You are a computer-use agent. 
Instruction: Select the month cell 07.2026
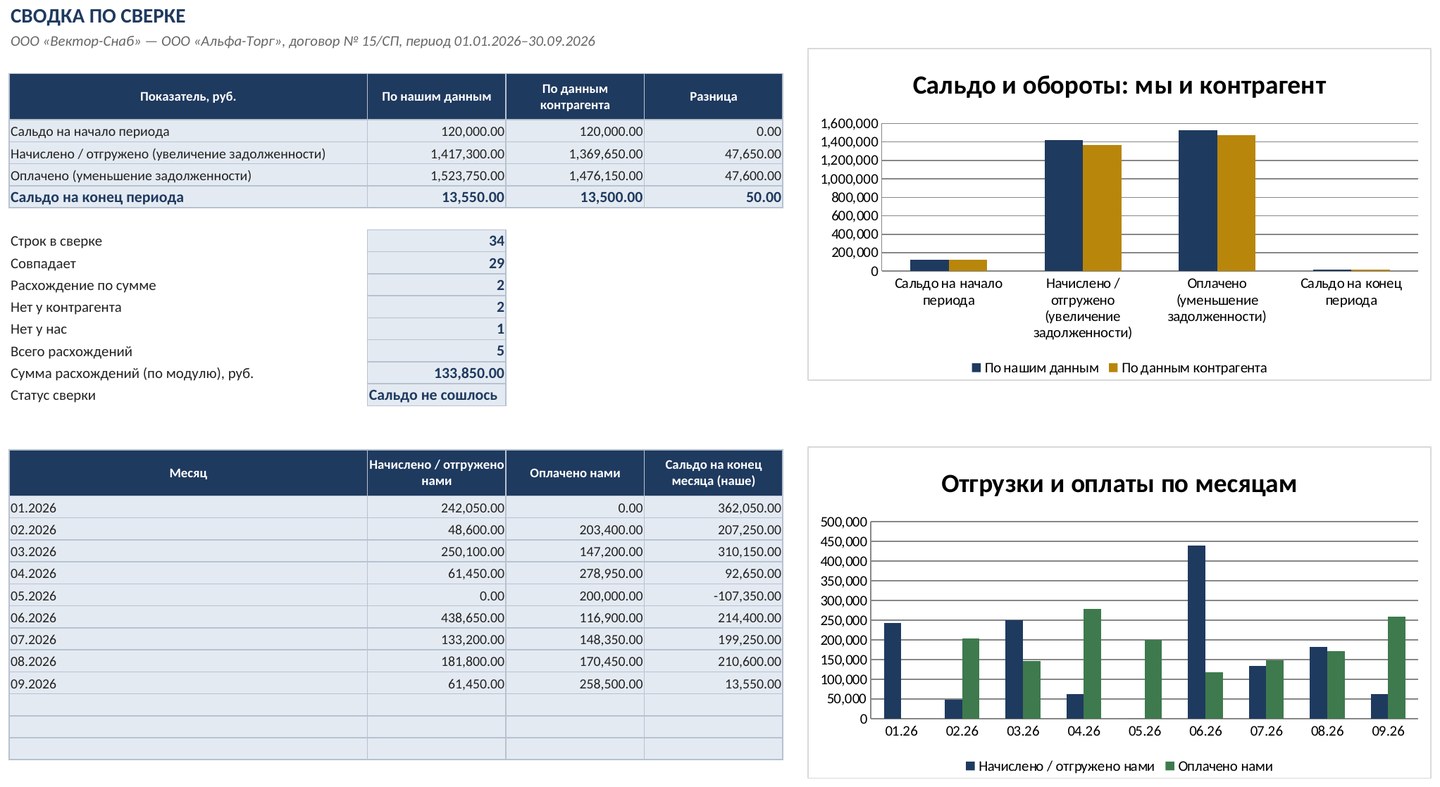coord(188,639)
